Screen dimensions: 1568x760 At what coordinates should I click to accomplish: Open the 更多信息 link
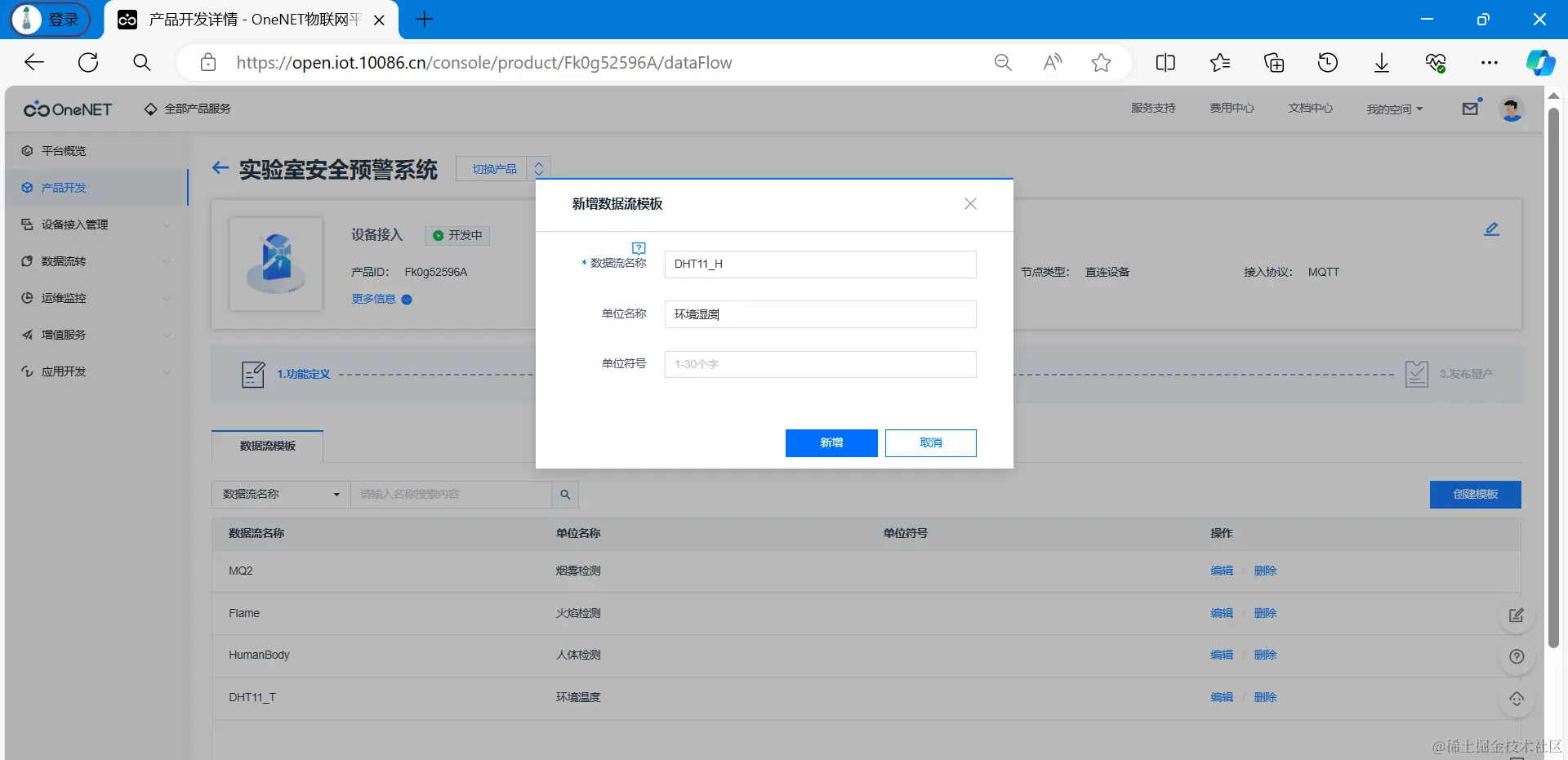(373, 300)
